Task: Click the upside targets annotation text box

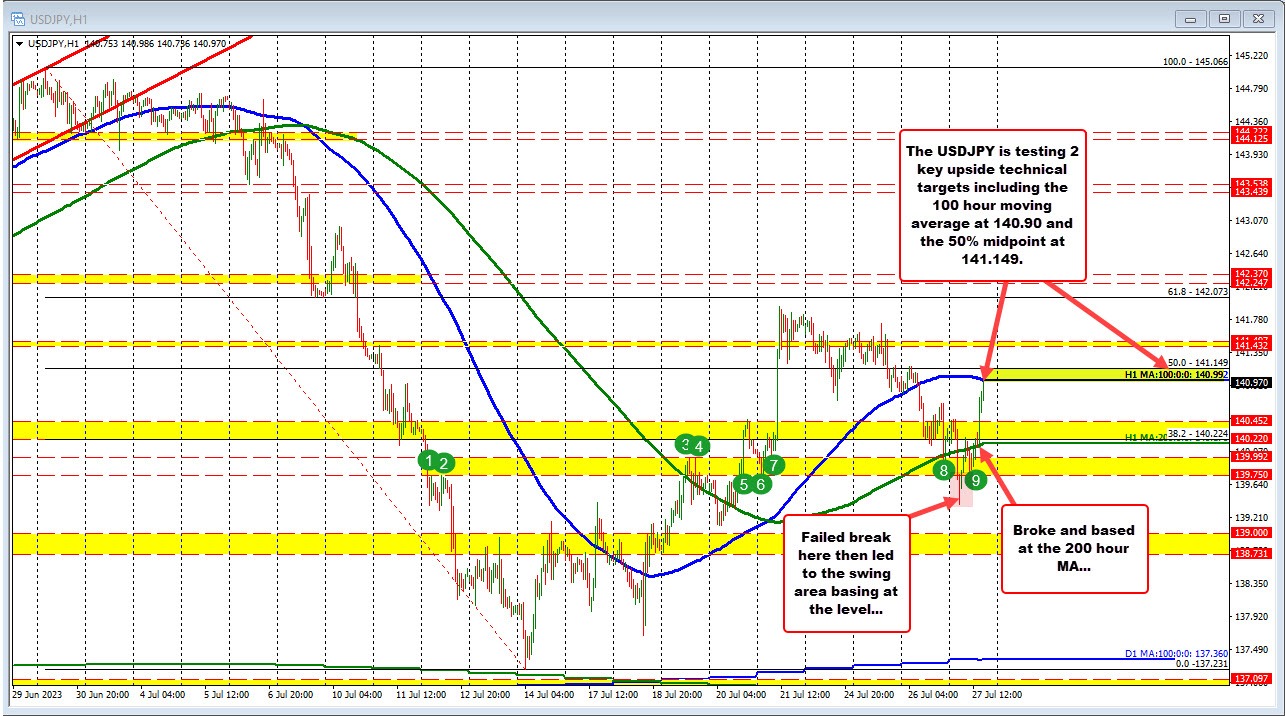Action: click(994, 206)
